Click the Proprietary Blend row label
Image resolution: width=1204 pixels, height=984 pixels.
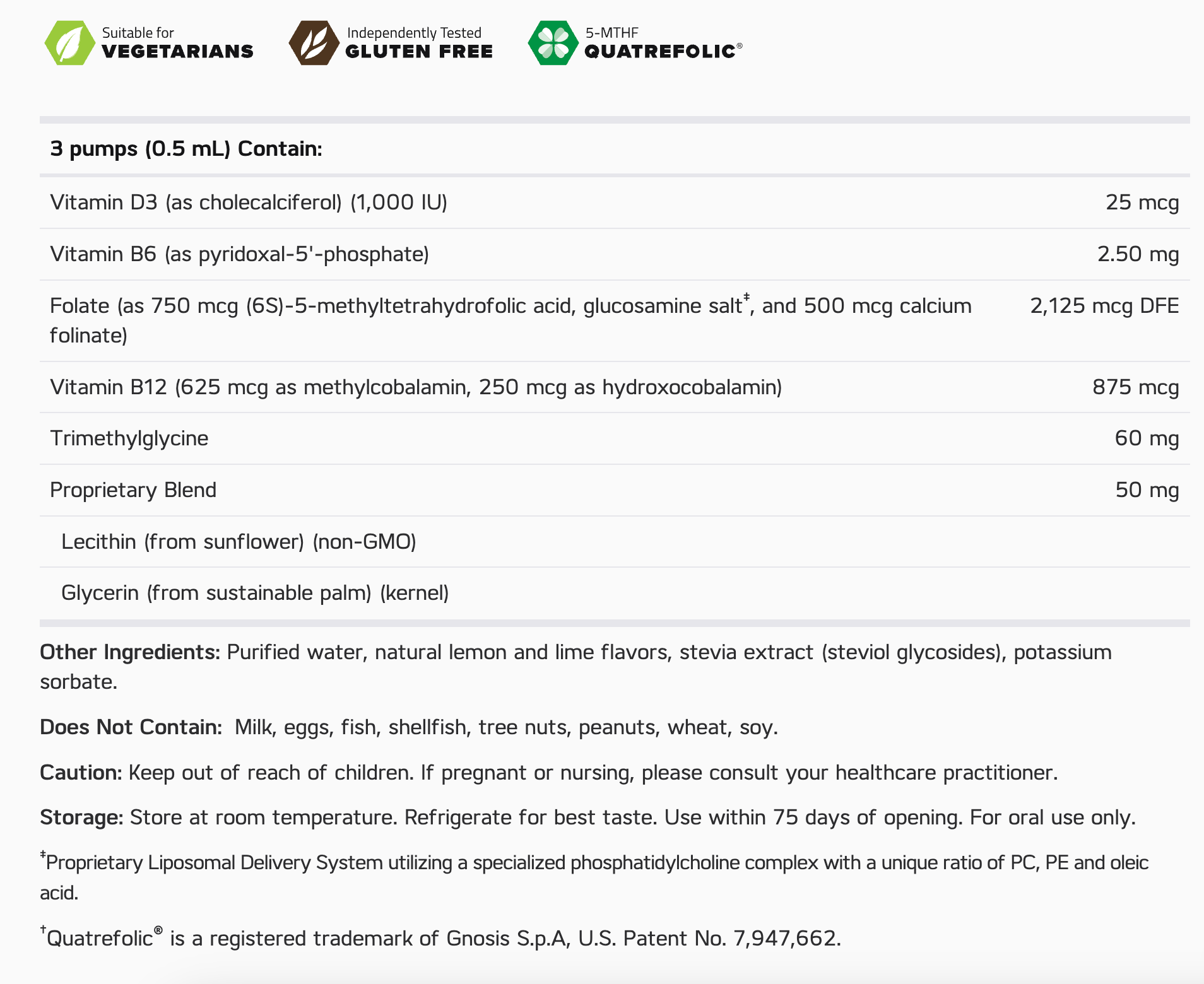pos(133,490)
